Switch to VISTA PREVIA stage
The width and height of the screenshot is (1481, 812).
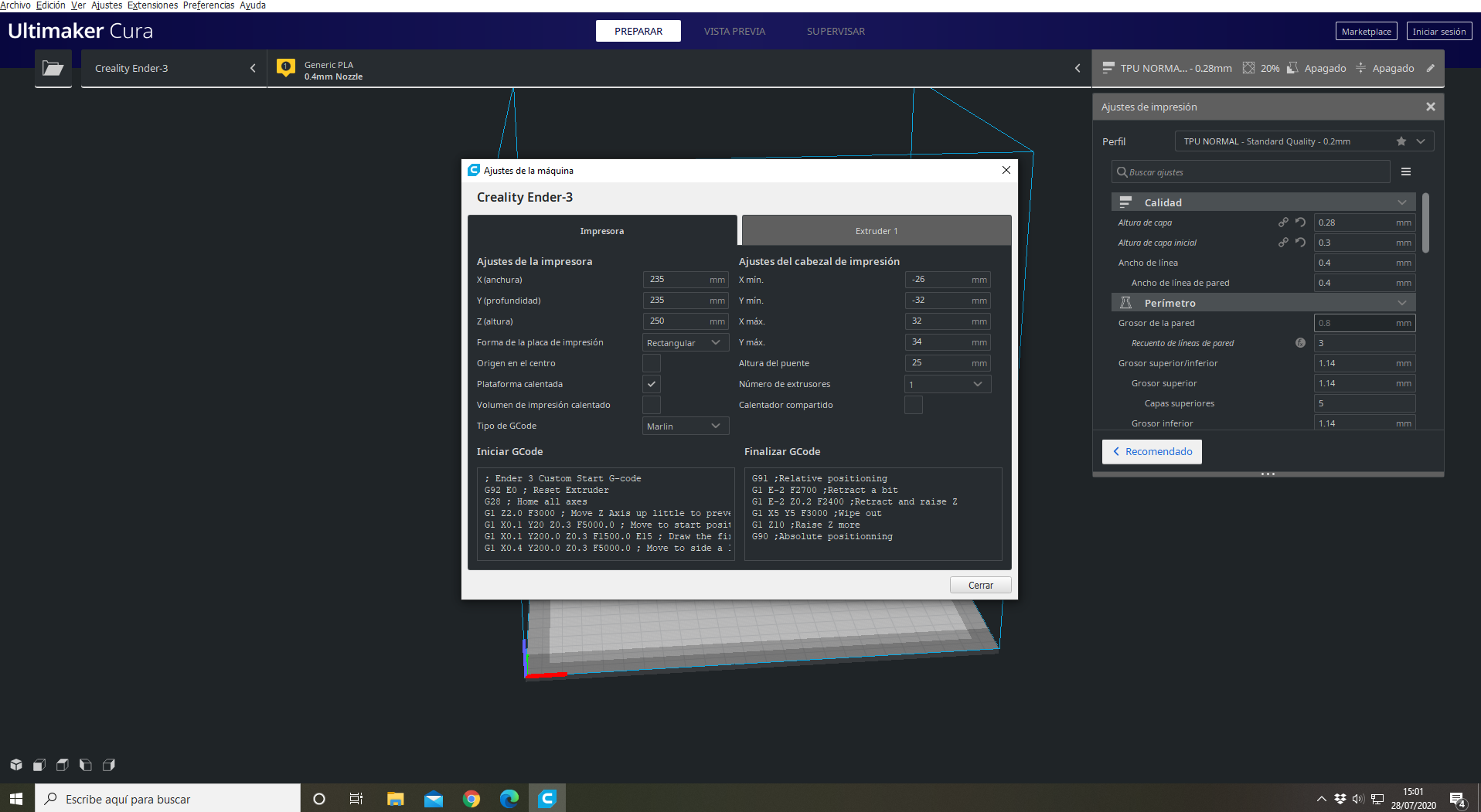[734, 31]
